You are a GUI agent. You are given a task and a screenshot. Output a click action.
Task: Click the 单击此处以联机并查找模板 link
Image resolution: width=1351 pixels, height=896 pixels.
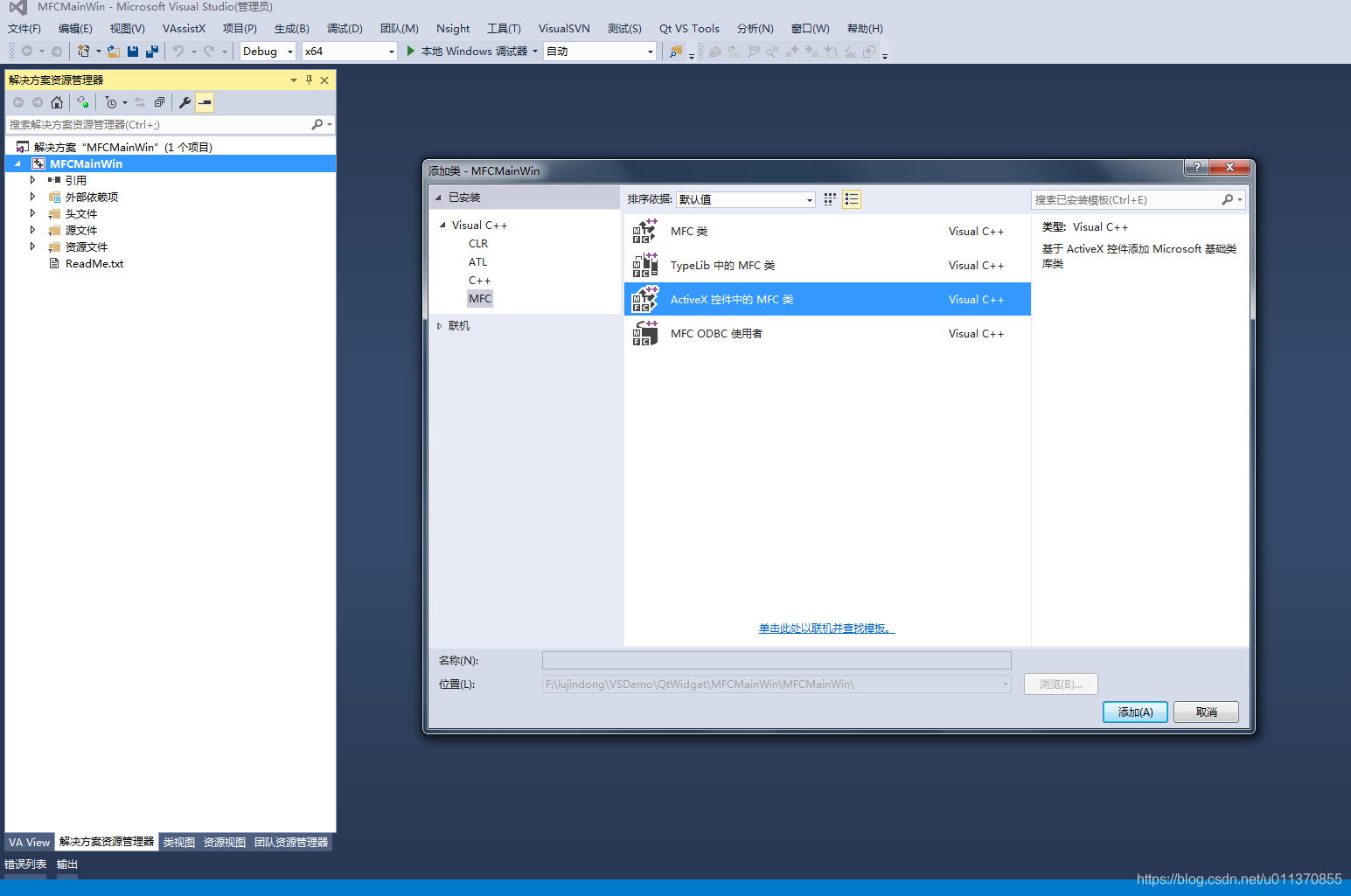pyautogui.click(x=826, y=629)
